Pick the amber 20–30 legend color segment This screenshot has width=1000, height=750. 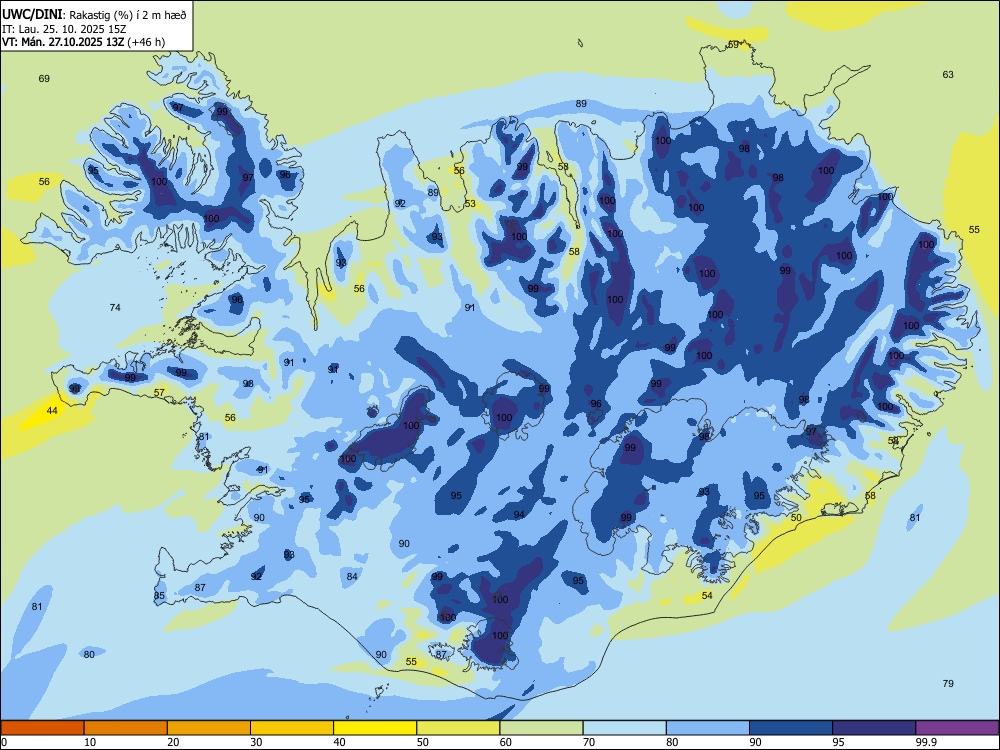tap(209, 728)
